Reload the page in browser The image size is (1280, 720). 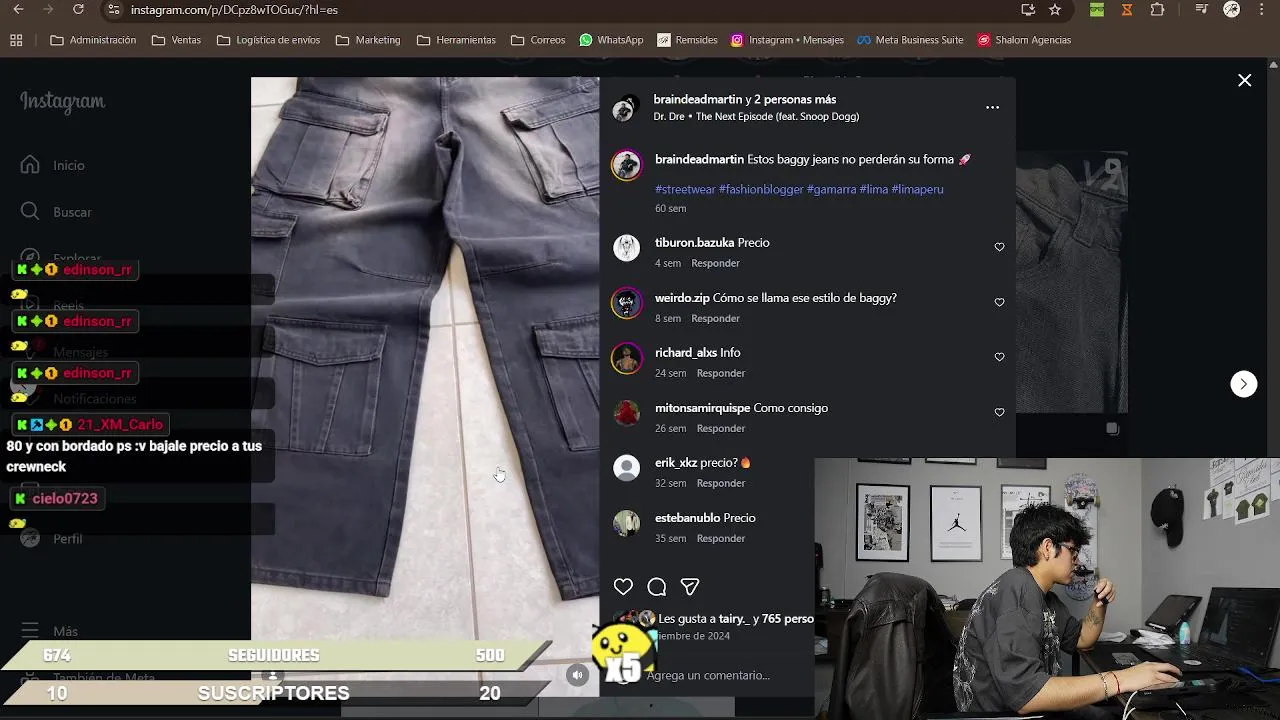pyautogui.click(x=78, y=9)
